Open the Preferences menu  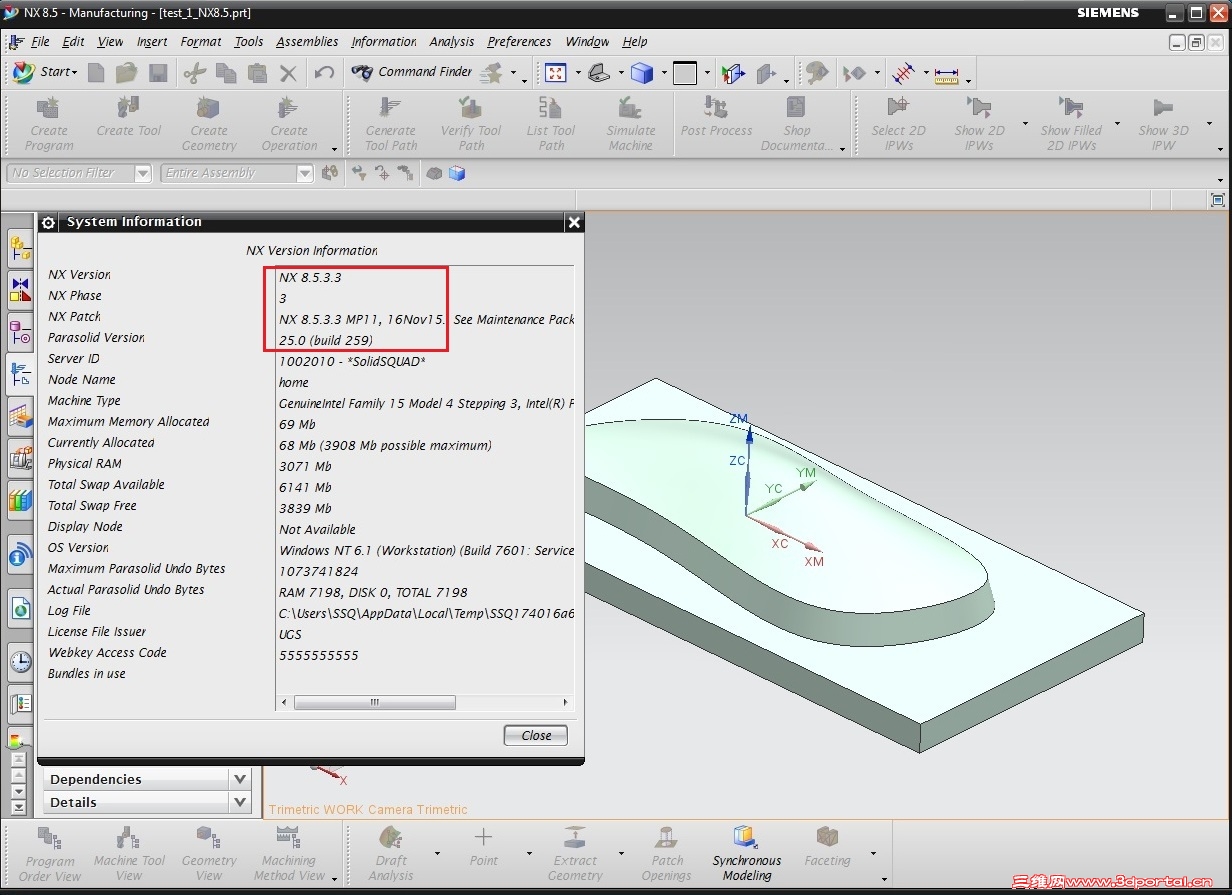(519, 42)
